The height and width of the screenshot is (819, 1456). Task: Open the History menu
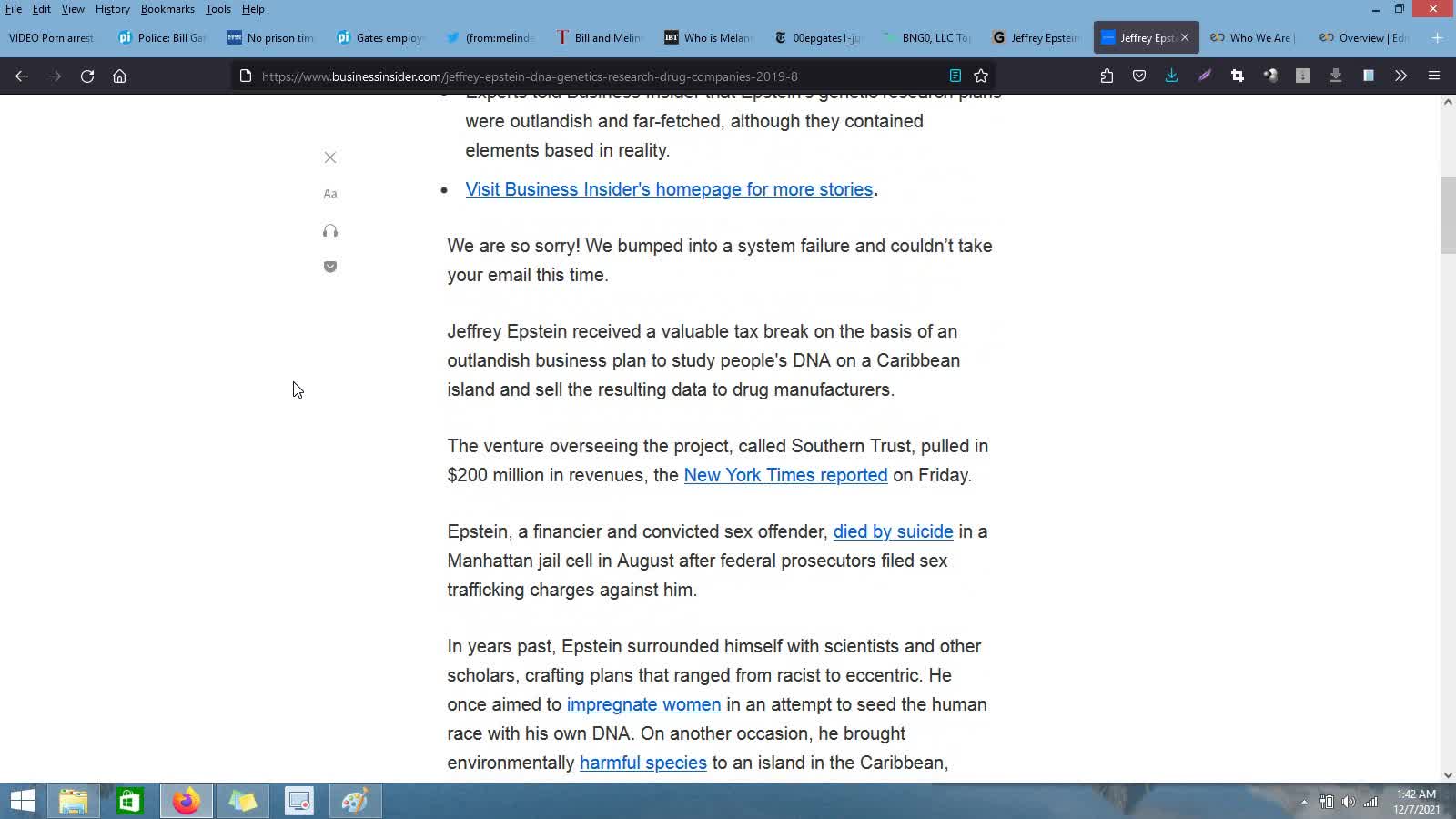113,9
